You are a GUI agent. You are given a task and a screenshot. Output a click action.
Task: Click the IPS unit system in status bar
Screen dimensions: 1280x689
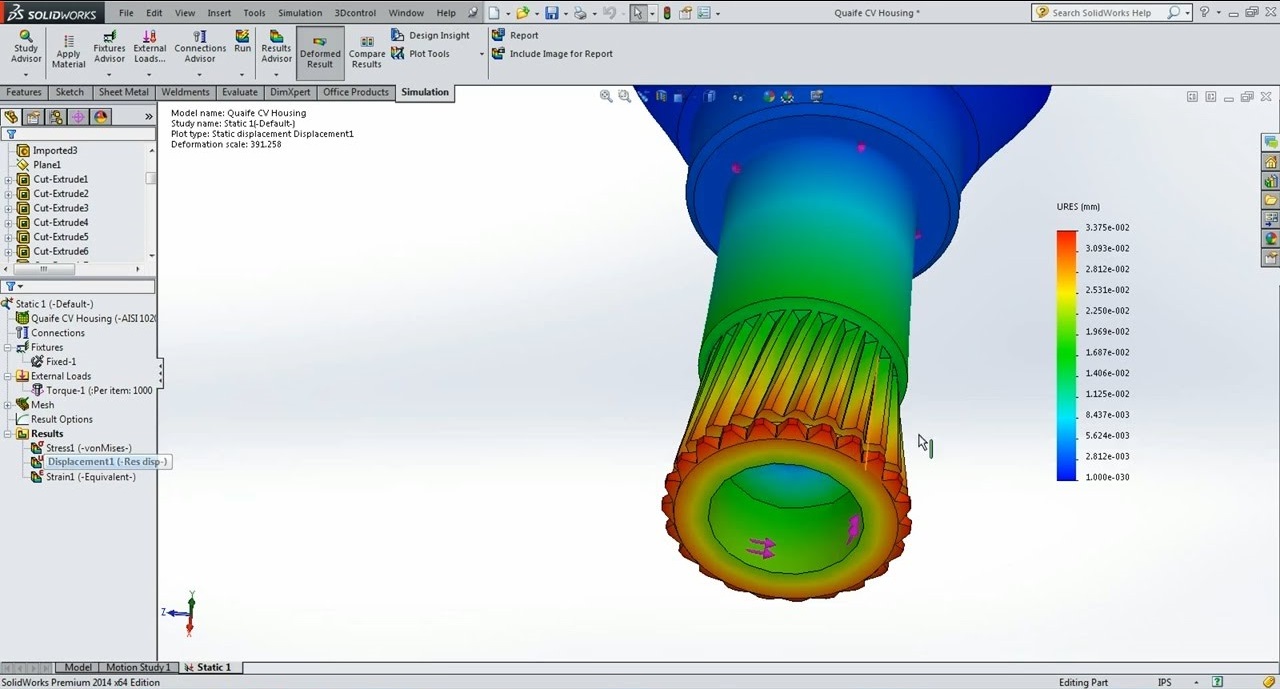pyautogui.click(x=1165, y=682)
